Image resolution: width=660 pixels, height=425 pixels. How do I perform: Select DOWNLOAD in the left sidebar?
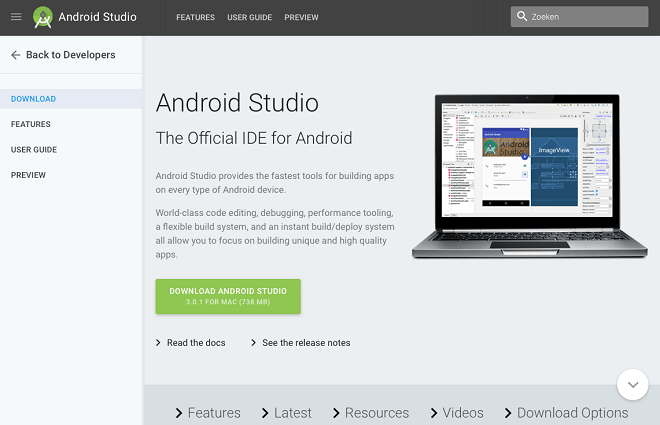71,99
